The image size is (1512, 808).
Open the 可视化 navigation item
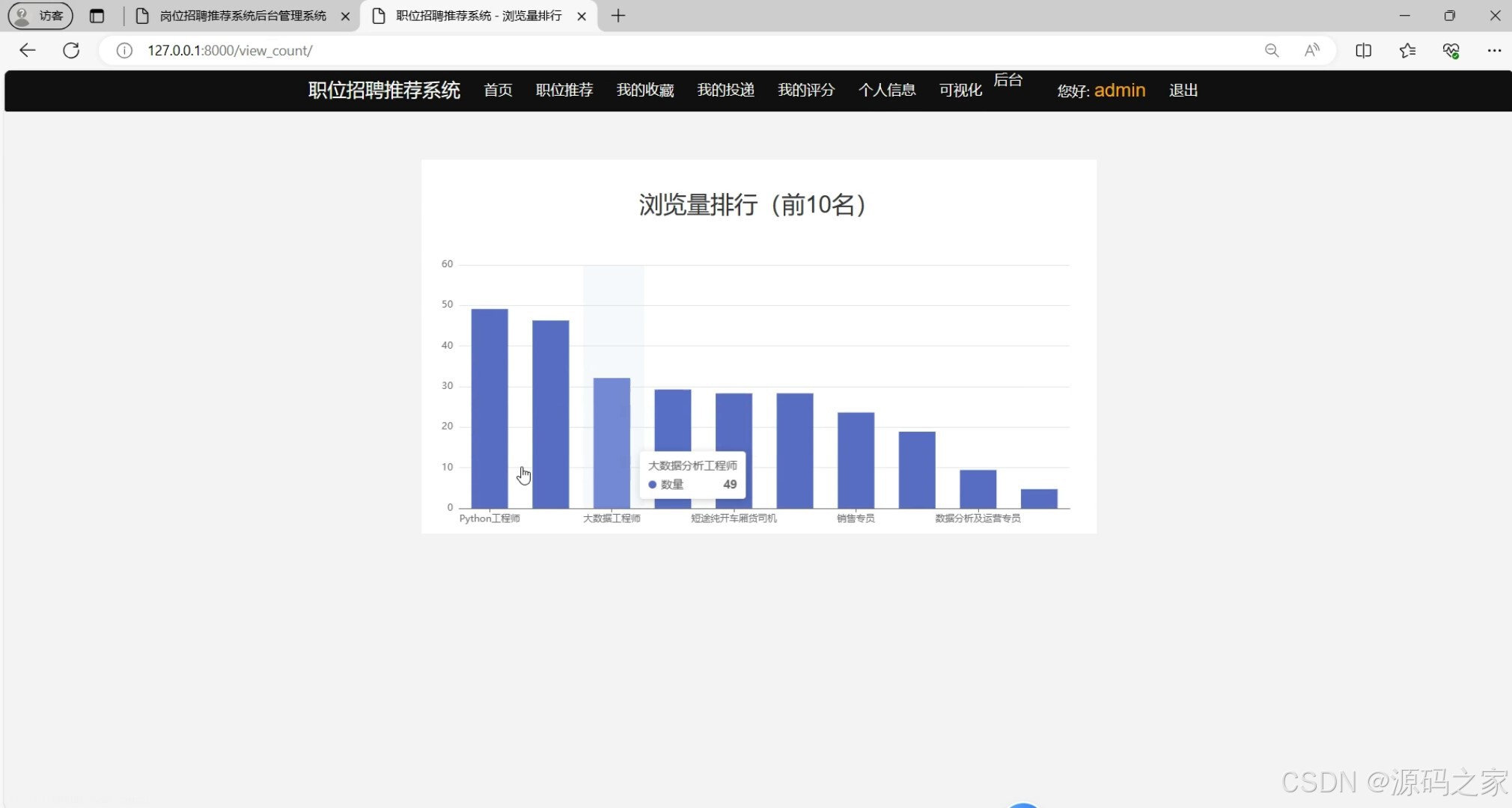pos(959,90)
